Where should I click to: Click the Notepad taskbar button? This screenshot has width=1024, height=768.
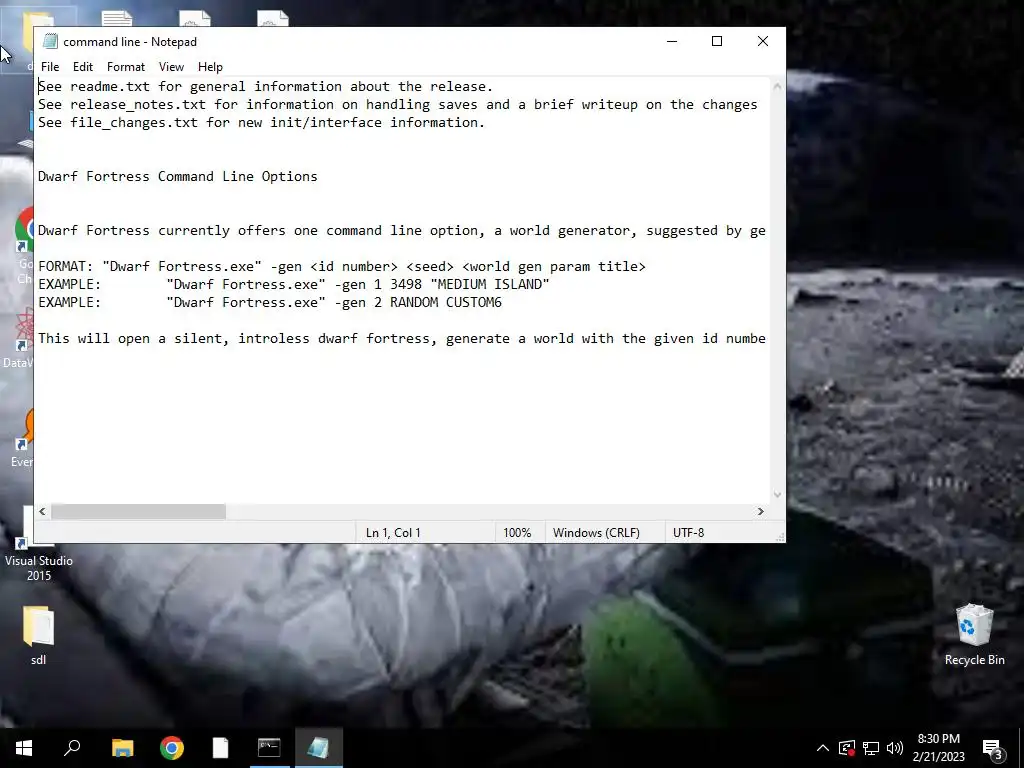318,748
